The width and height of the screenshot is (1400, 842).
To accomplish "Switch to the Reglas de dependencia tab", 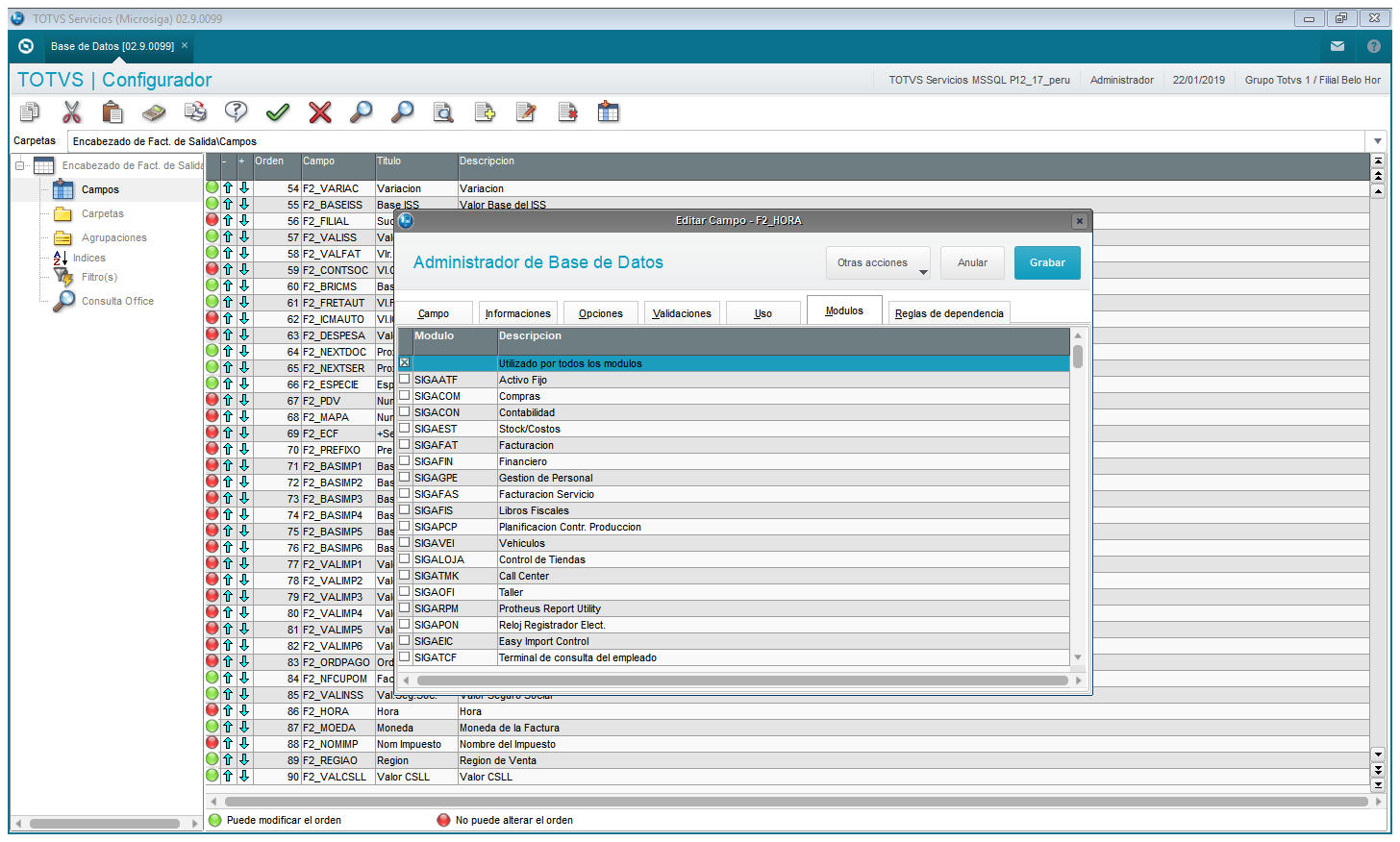I will (949, 313).
